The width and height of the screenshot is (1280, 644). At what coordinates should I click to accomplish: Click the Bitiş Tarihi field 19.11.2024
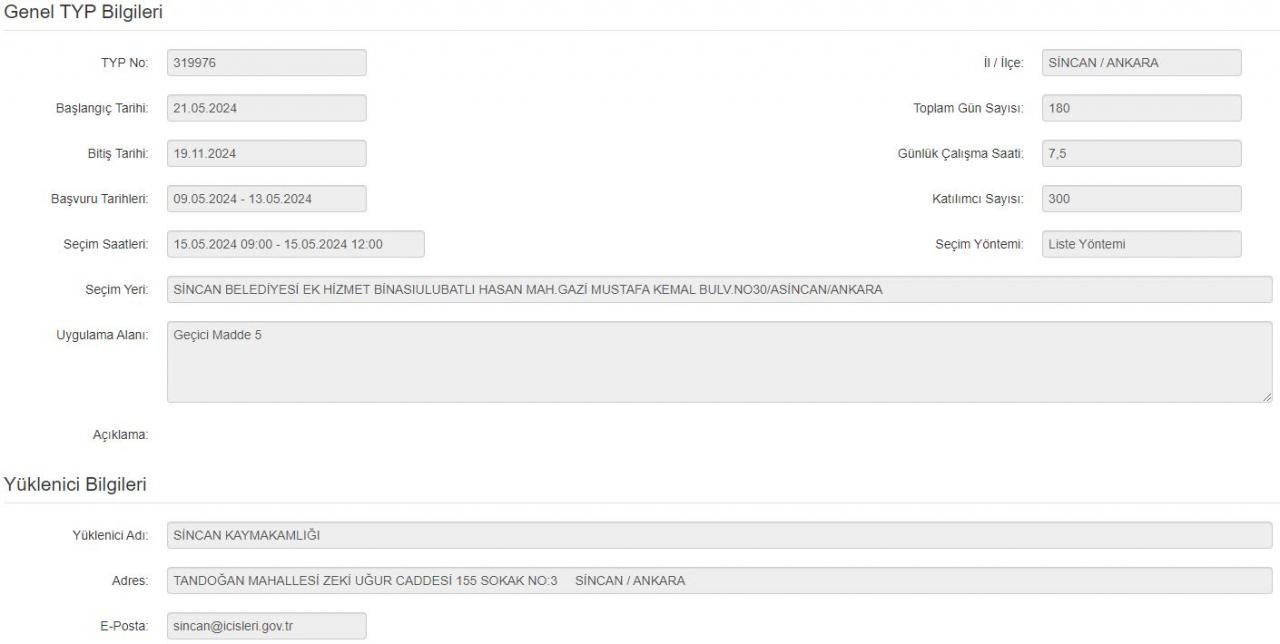pyautogui.click(x=266, y=154)
